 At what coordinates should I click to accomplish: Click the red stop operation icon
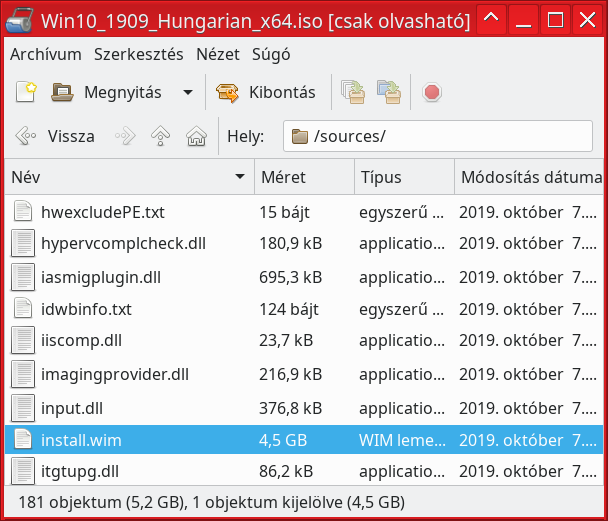[x=432, y=92]
